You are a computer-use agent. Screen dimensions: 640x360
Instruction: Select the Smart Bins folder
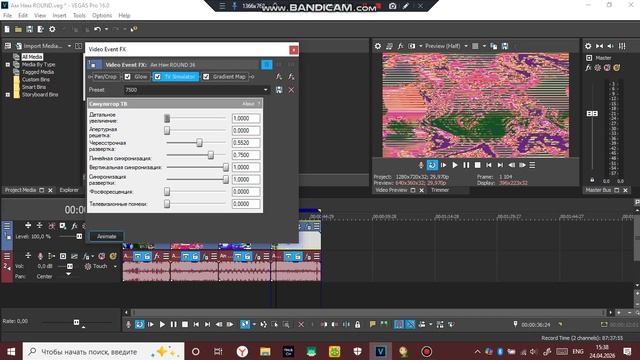[34, 87]
